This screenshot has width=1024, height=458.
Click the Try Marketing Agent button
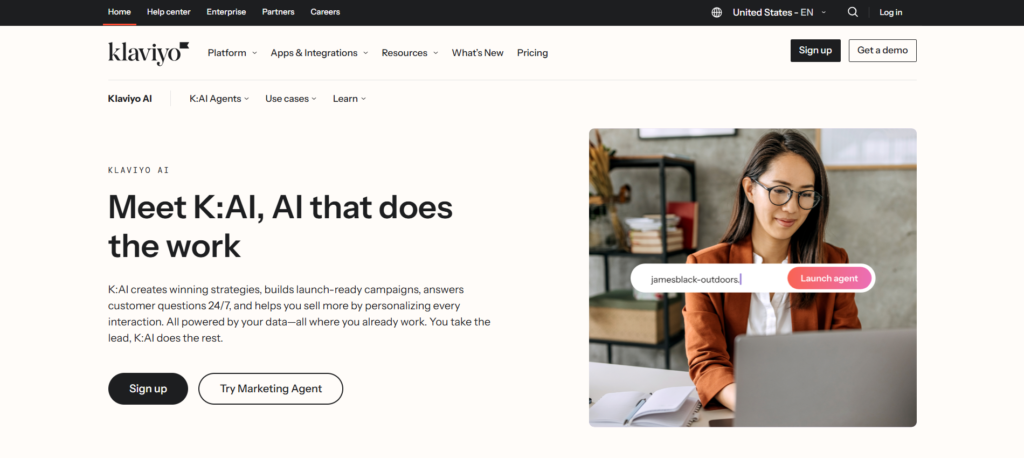pyautogui.click(x=271, y=389)
